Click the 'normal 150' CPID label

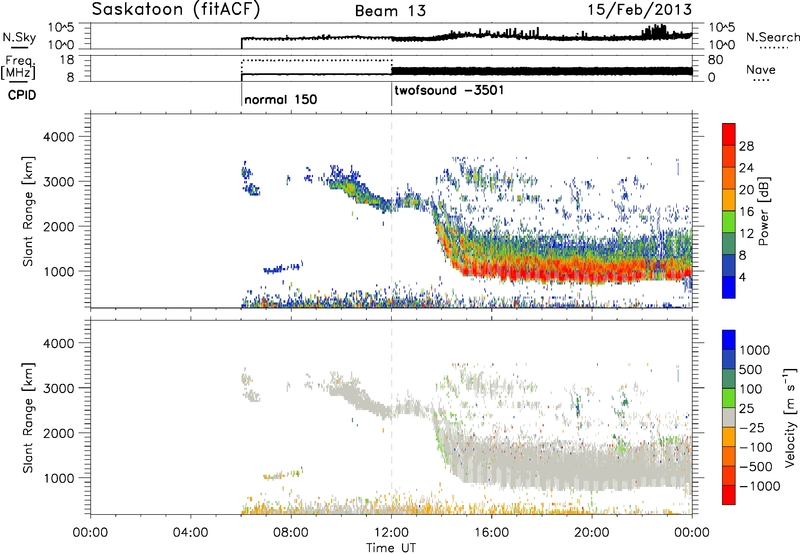point(281,99)
